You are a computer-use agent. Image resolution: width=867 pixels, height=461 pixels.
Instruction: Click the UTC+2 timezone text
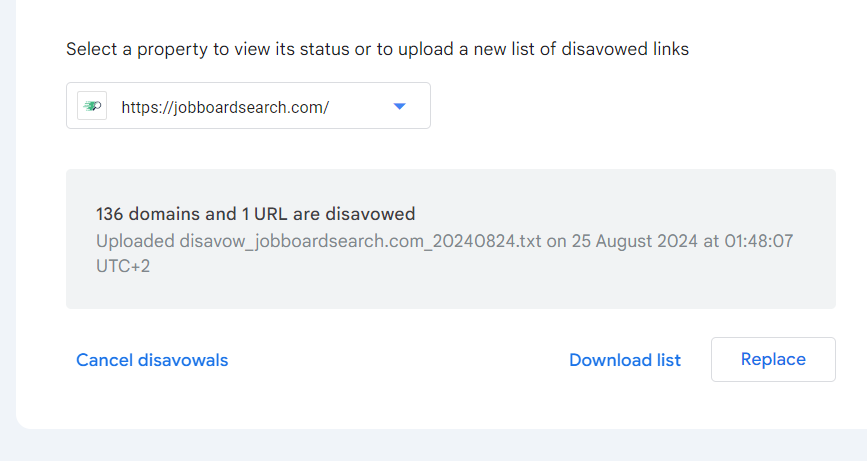[123, 267]
